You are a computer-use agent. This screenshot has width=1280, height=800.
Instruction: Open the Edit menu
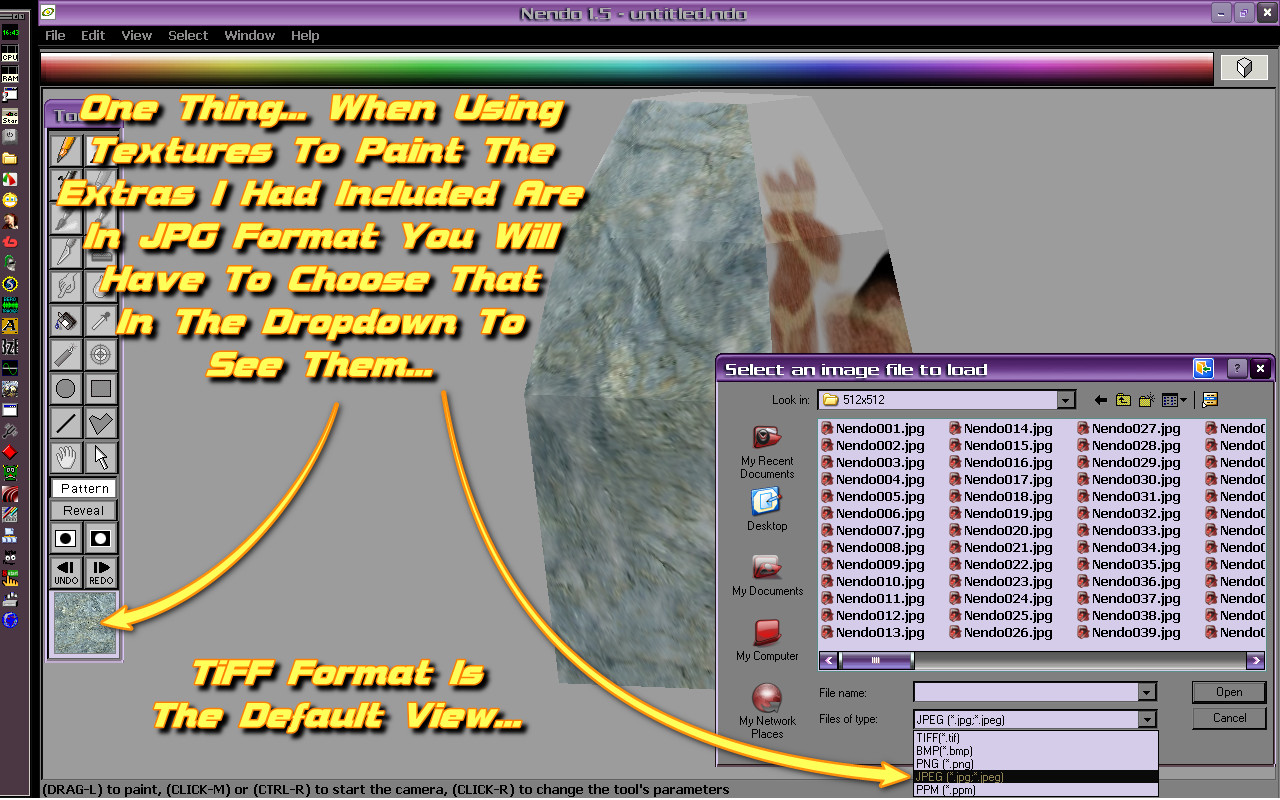coord(93,35)
